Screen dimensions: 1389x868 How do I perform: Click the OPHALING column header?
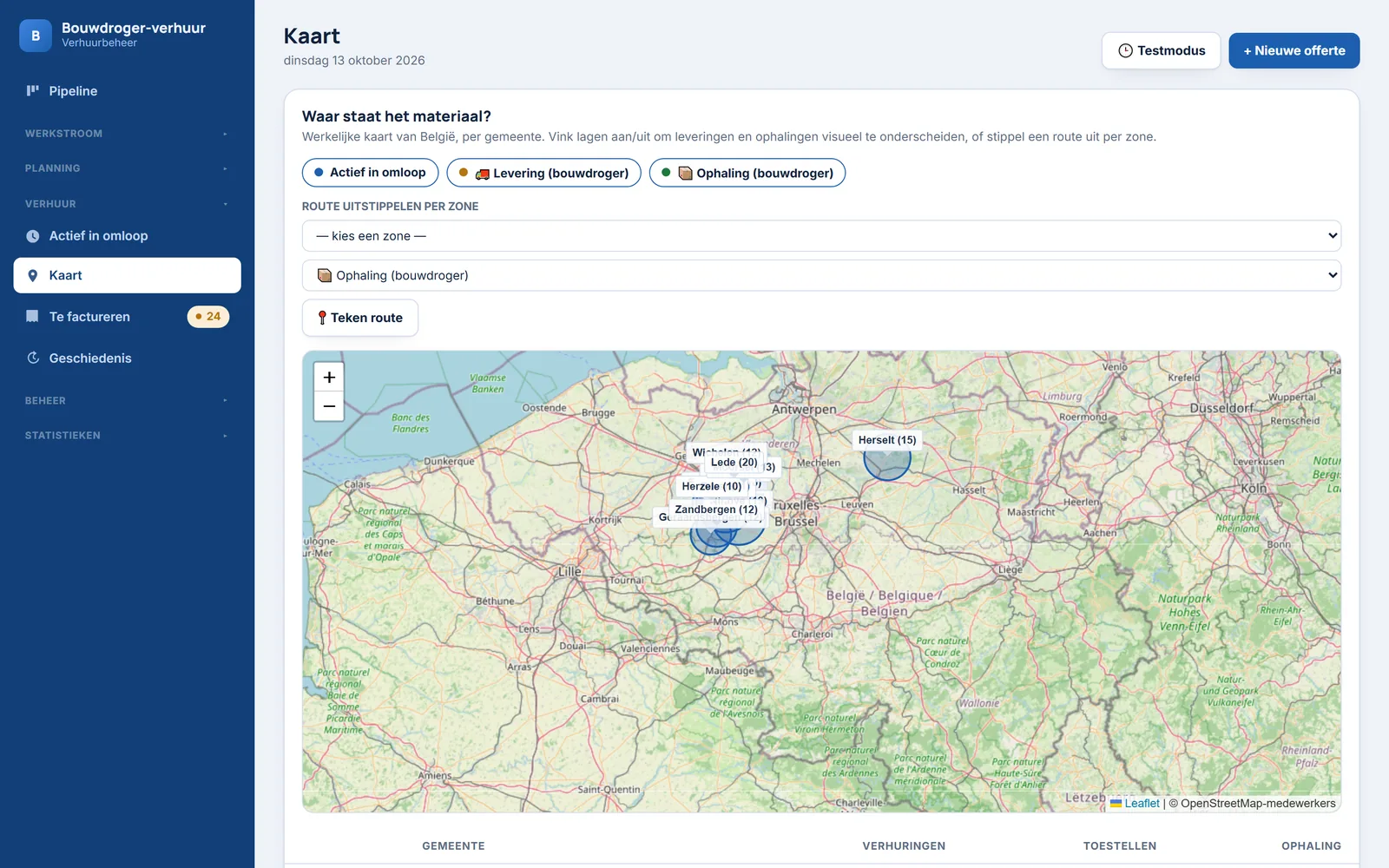pos(1311,845)
